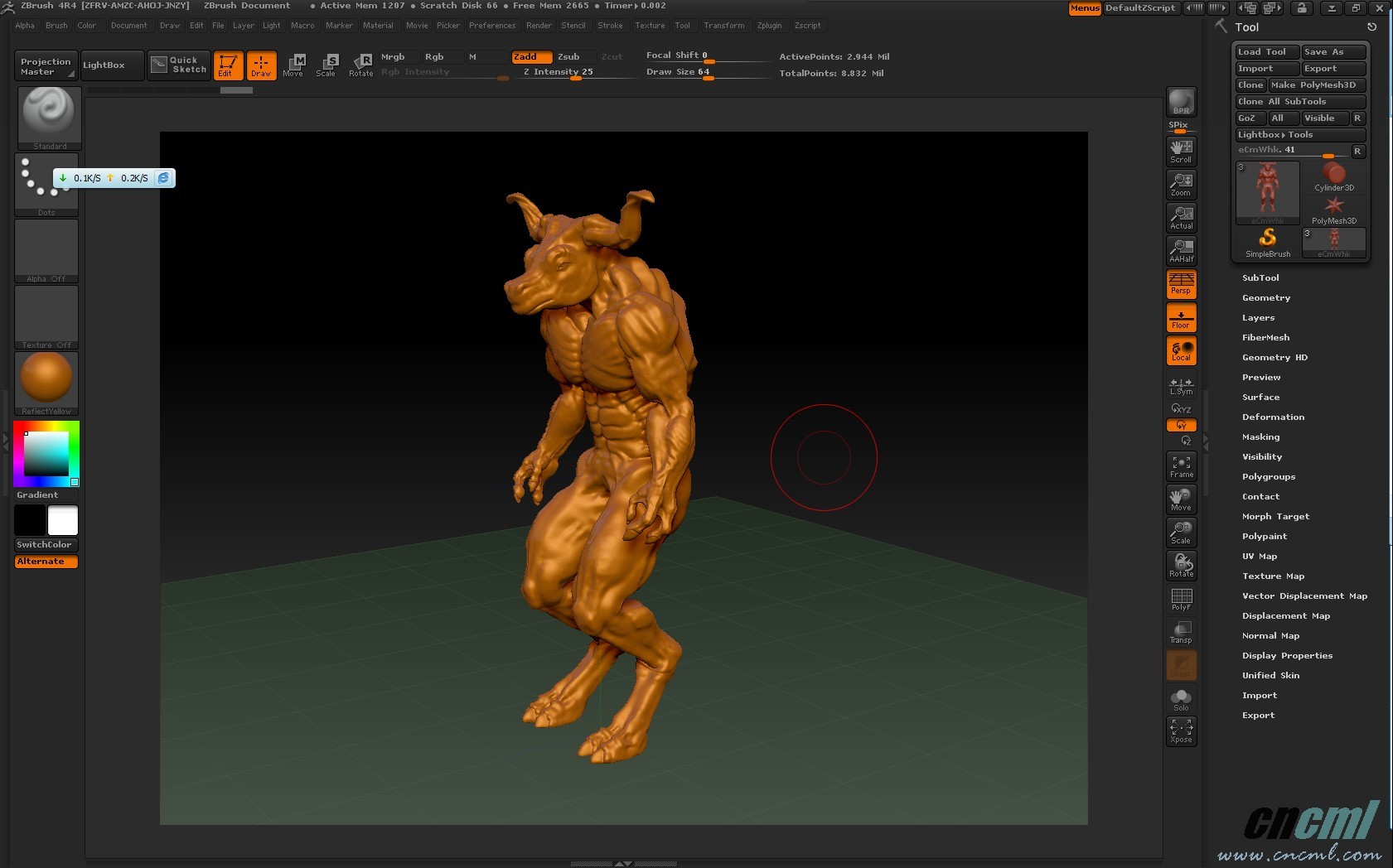Select the Scroll canvas tool
Image resolution: width=1393 pixels, height=868 pixels.
coord(1181,151)
